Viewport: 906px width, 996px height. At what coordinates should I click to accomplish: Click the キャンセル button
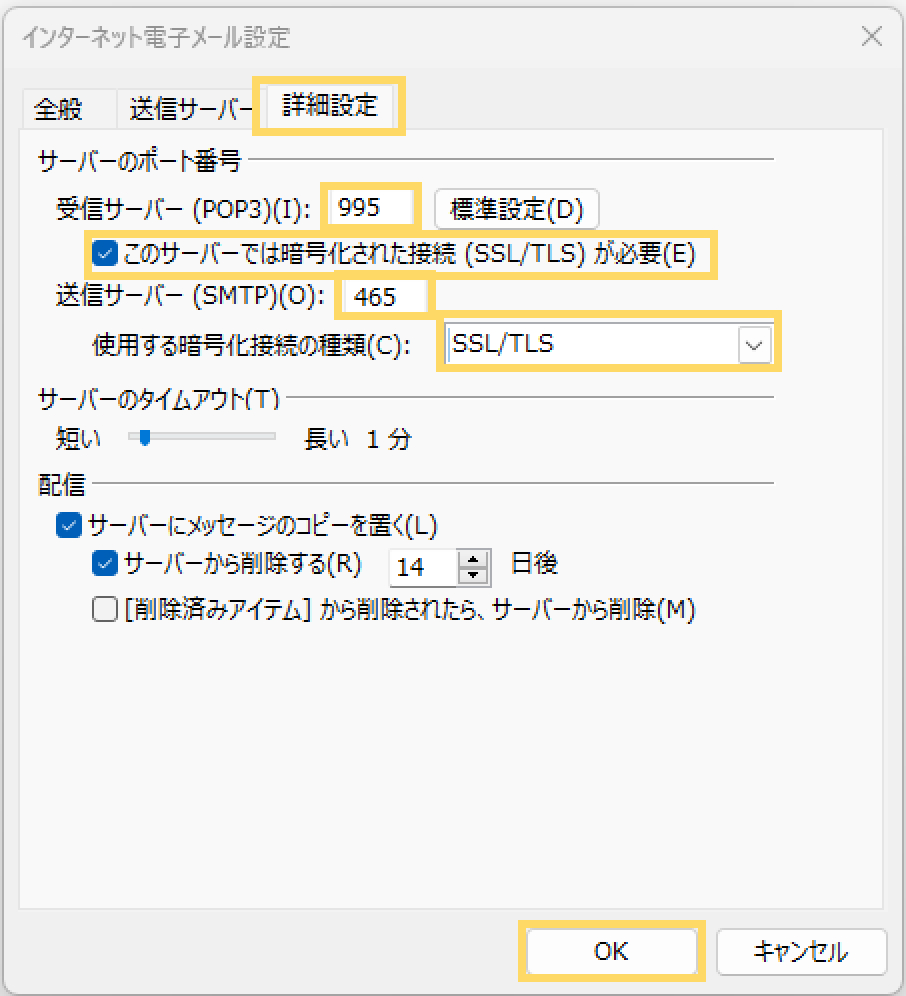tap(800, 951)
